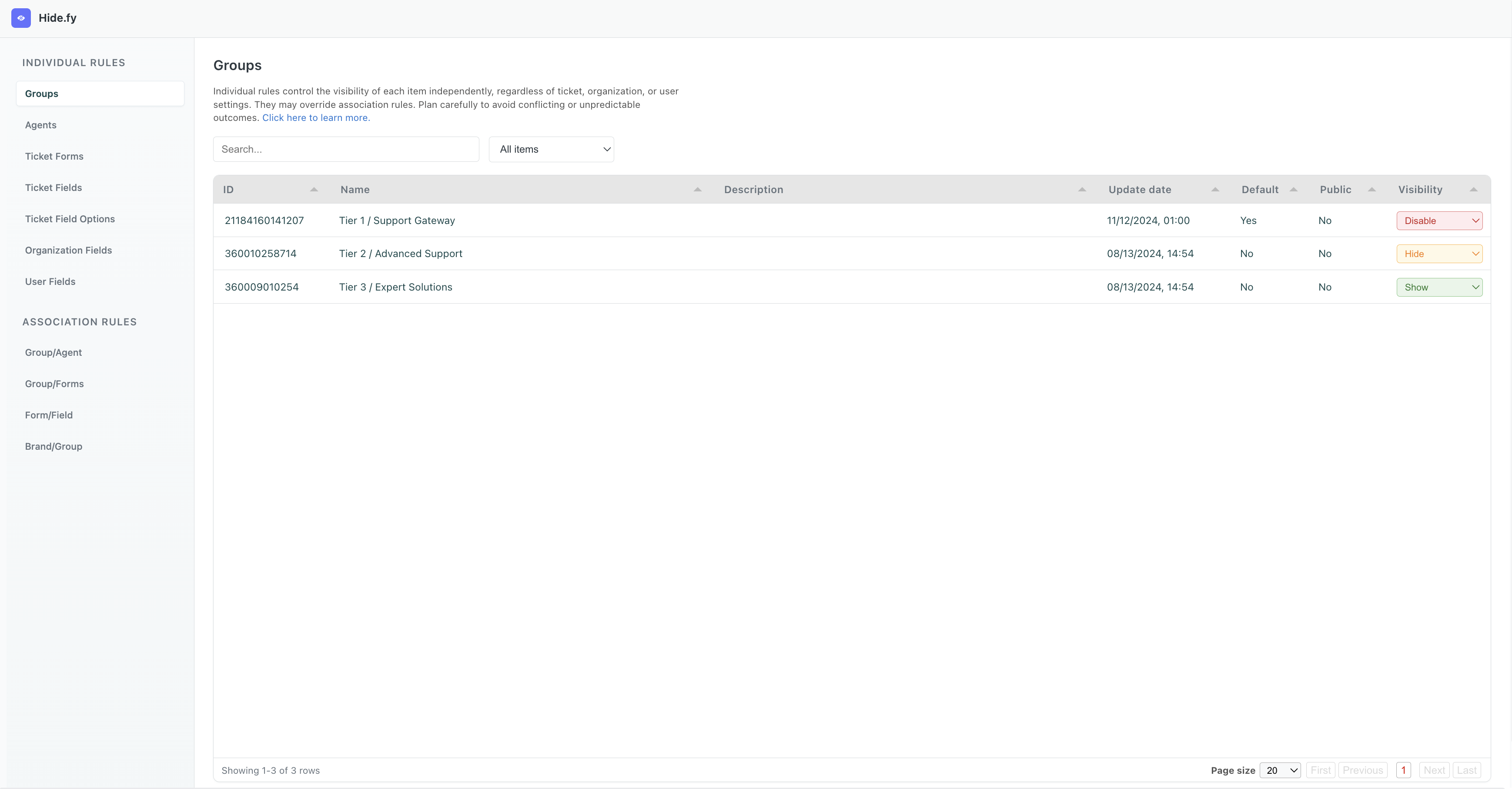Expand the All items filter dropdown
The height and width of the screenshot is (789, 1512).
551,149
